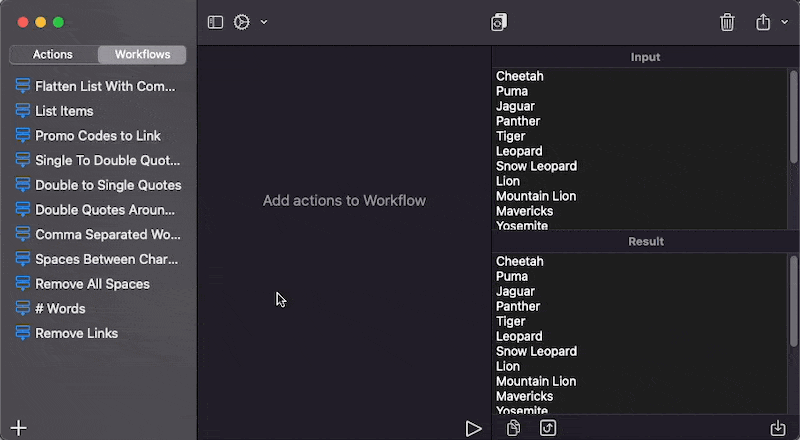This screenshot has height=440, width=800.
Task: Click the duplicate documents icon in toolbar
Action: pyautogui.click(x=498, y=22)
